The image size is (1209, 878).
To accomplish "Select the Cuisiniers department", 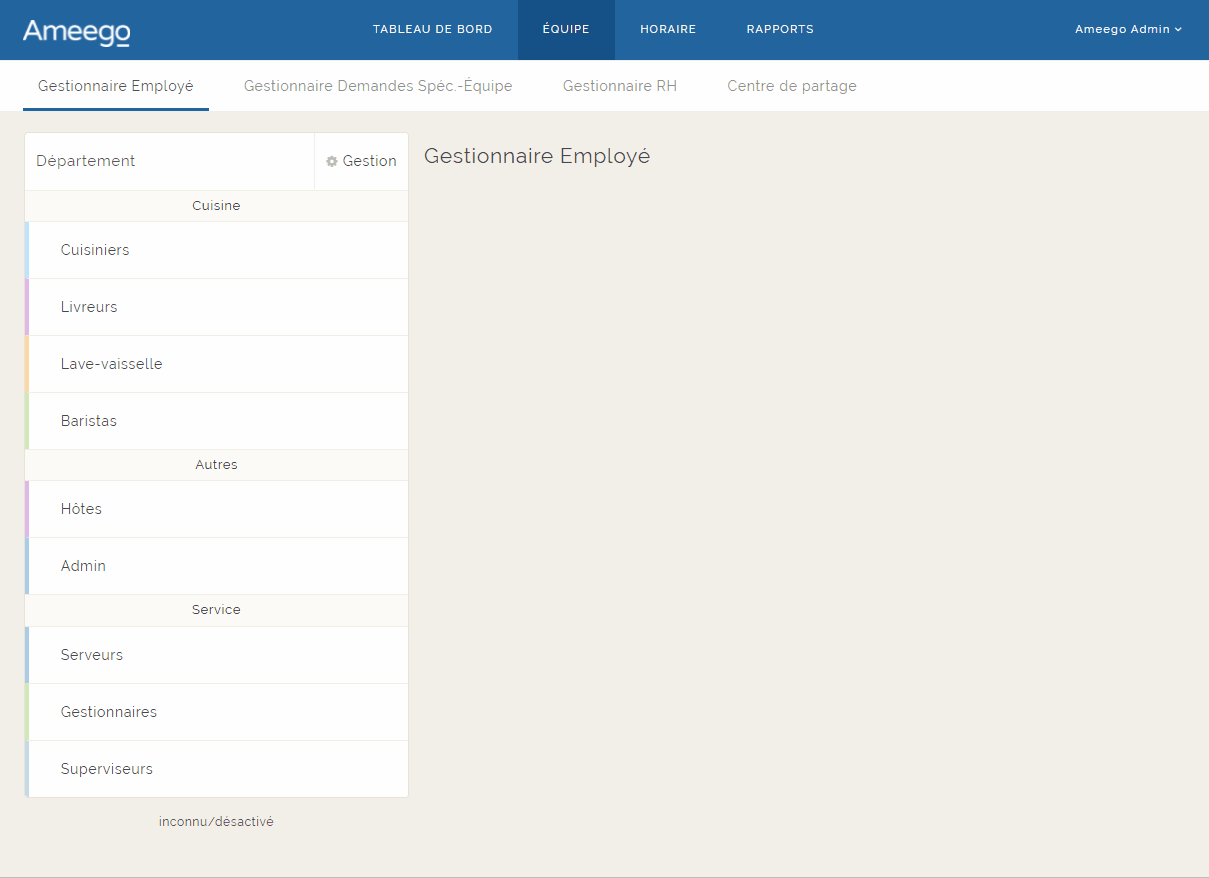I will 95,250.
